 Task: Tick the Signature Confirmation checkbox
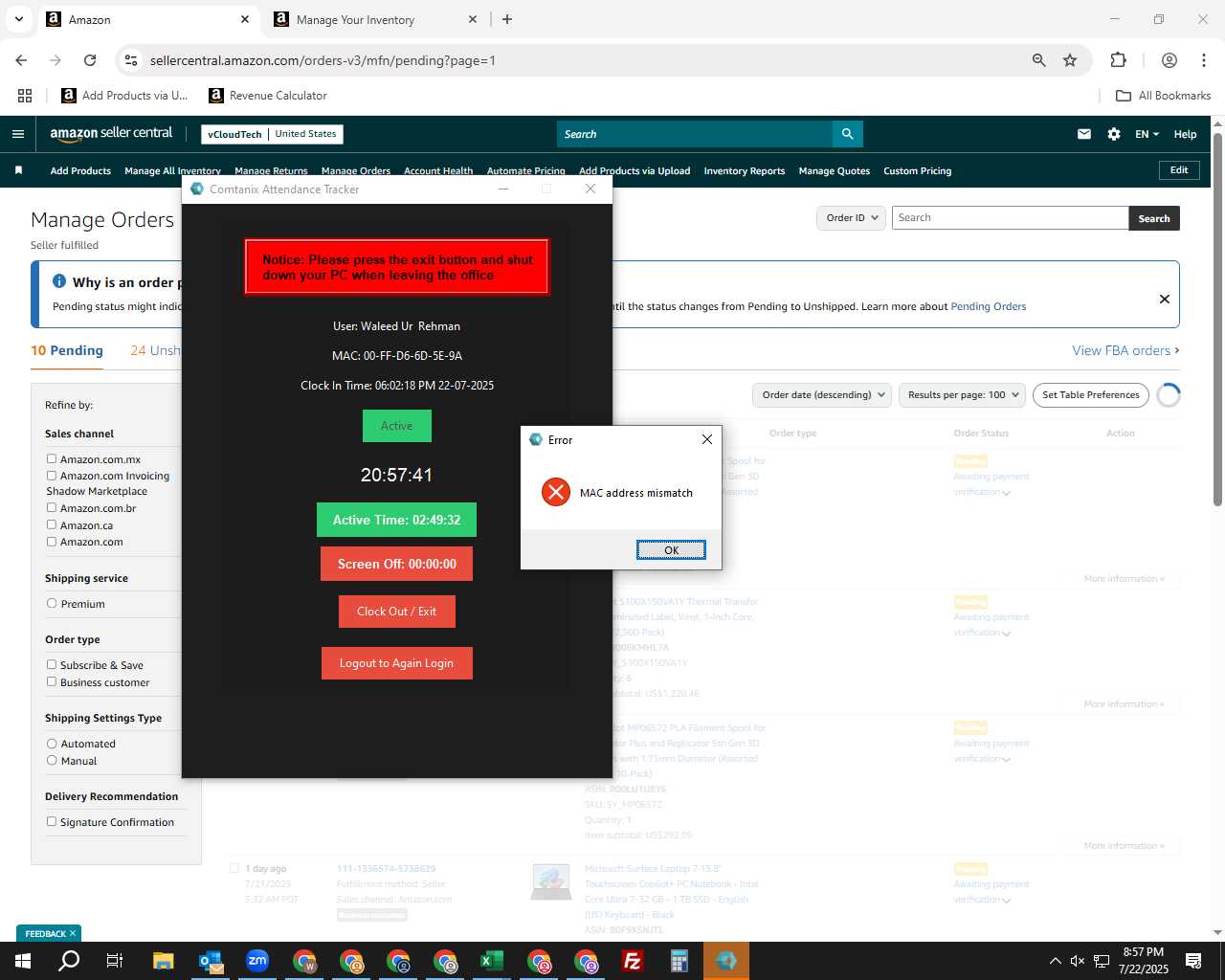[52, 822]
